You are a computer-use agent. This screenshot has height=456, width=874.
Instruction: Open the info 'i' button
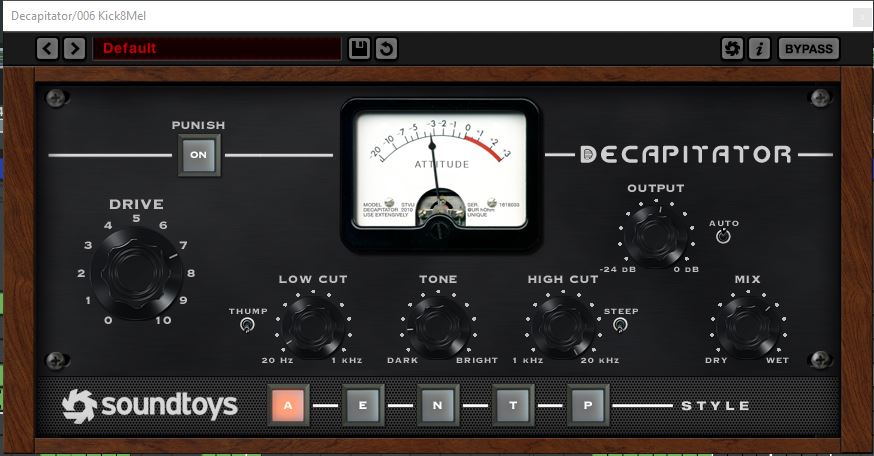click(759, 48)
